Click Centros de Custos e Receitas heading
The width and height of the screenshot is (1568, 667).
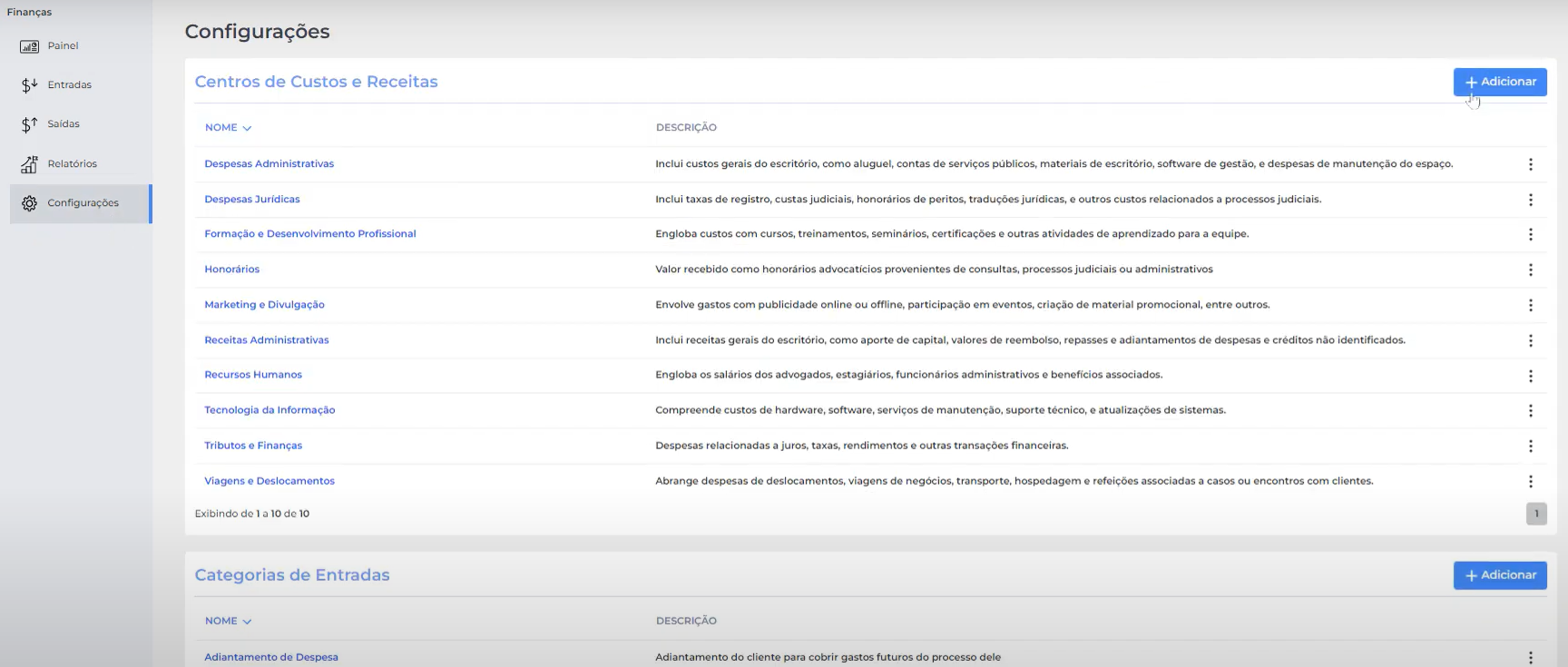316,82
